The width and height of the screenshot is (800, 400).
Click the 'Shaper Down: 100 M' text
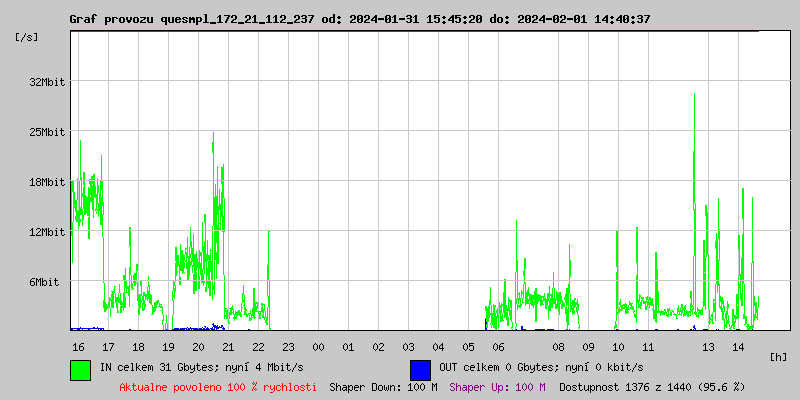point(383,386)
